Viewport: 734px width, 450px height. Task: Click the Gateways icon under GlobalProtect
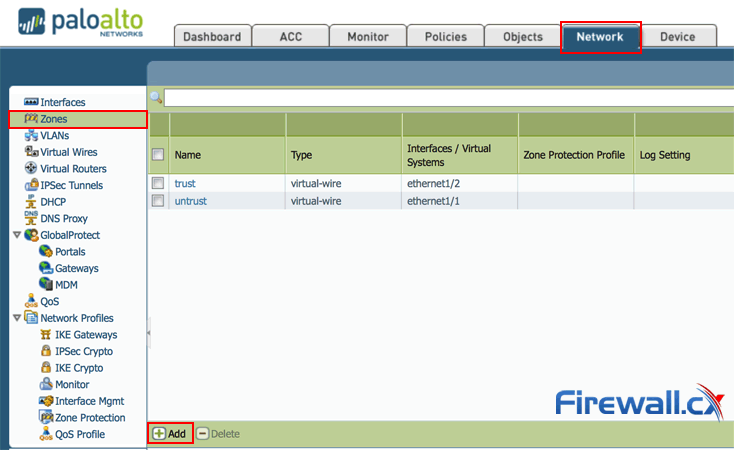click(x=46, y=268)
